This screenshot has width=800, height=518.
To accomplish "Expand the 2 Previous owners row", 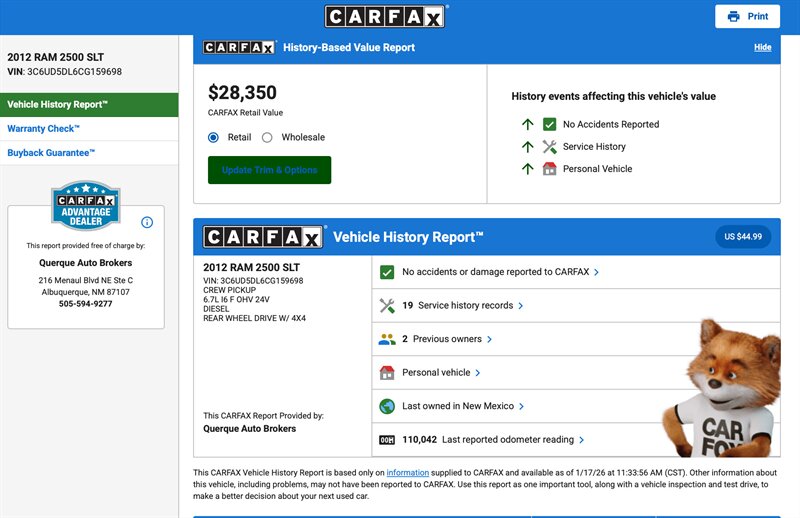I will coord(447,339).
